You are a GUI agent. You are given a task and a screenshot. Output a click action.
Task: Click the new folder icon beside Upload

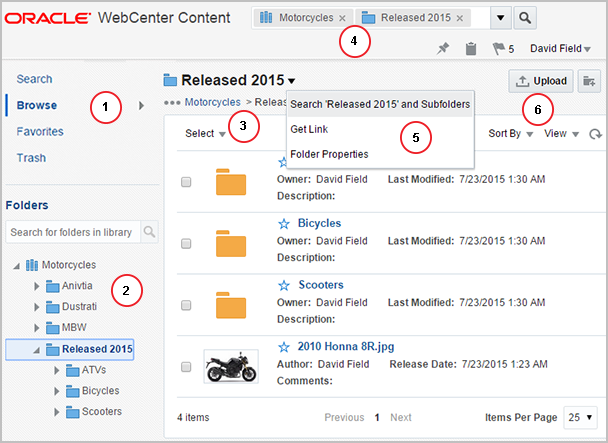[589, 81]
